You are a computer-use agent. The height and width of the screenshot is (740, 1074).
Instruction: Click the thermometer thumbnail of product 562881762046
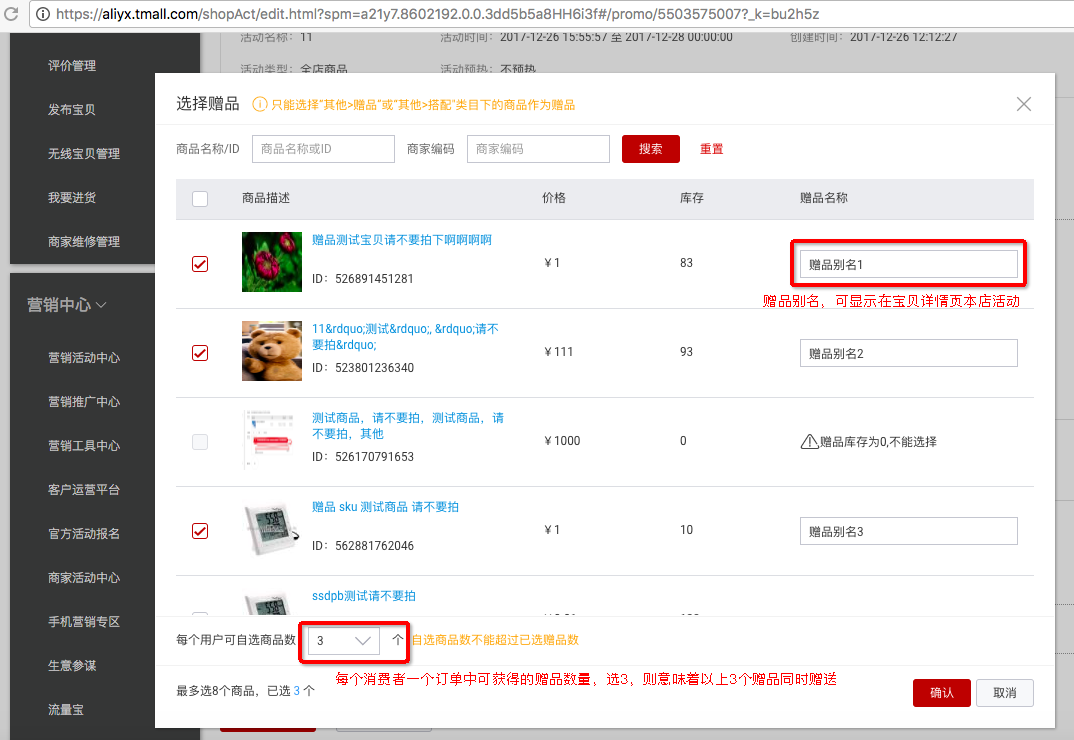(x=272, y=529)
